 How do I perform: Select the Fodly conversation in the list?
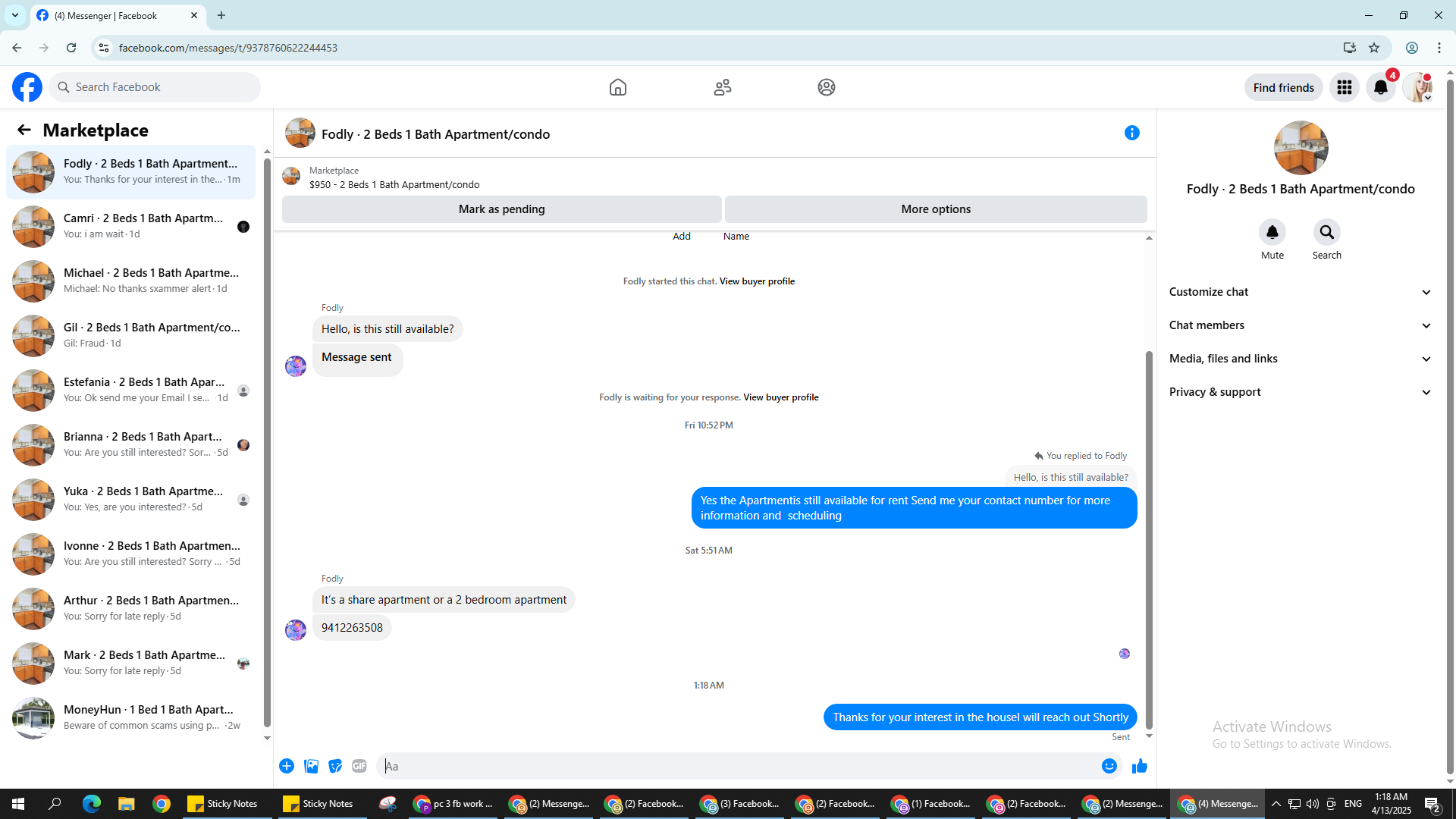(x=131, y=171)
